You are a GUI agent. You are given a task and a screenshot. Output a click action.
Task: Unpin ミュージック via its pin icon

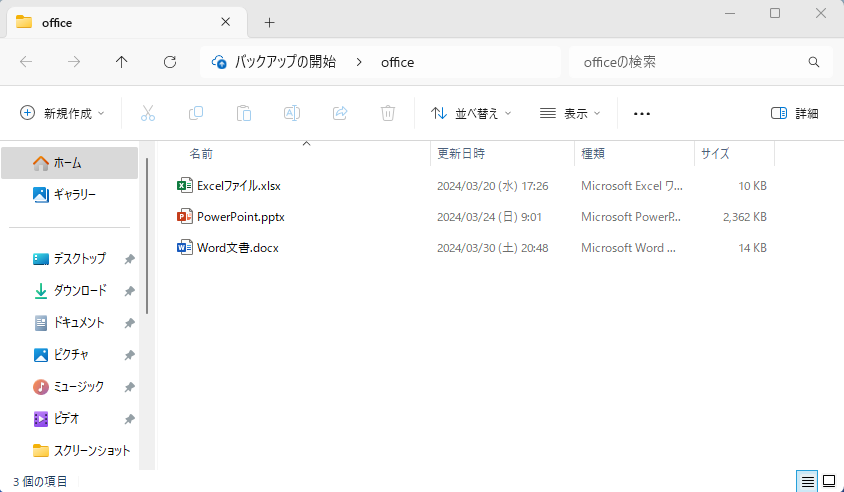(129, 387)
